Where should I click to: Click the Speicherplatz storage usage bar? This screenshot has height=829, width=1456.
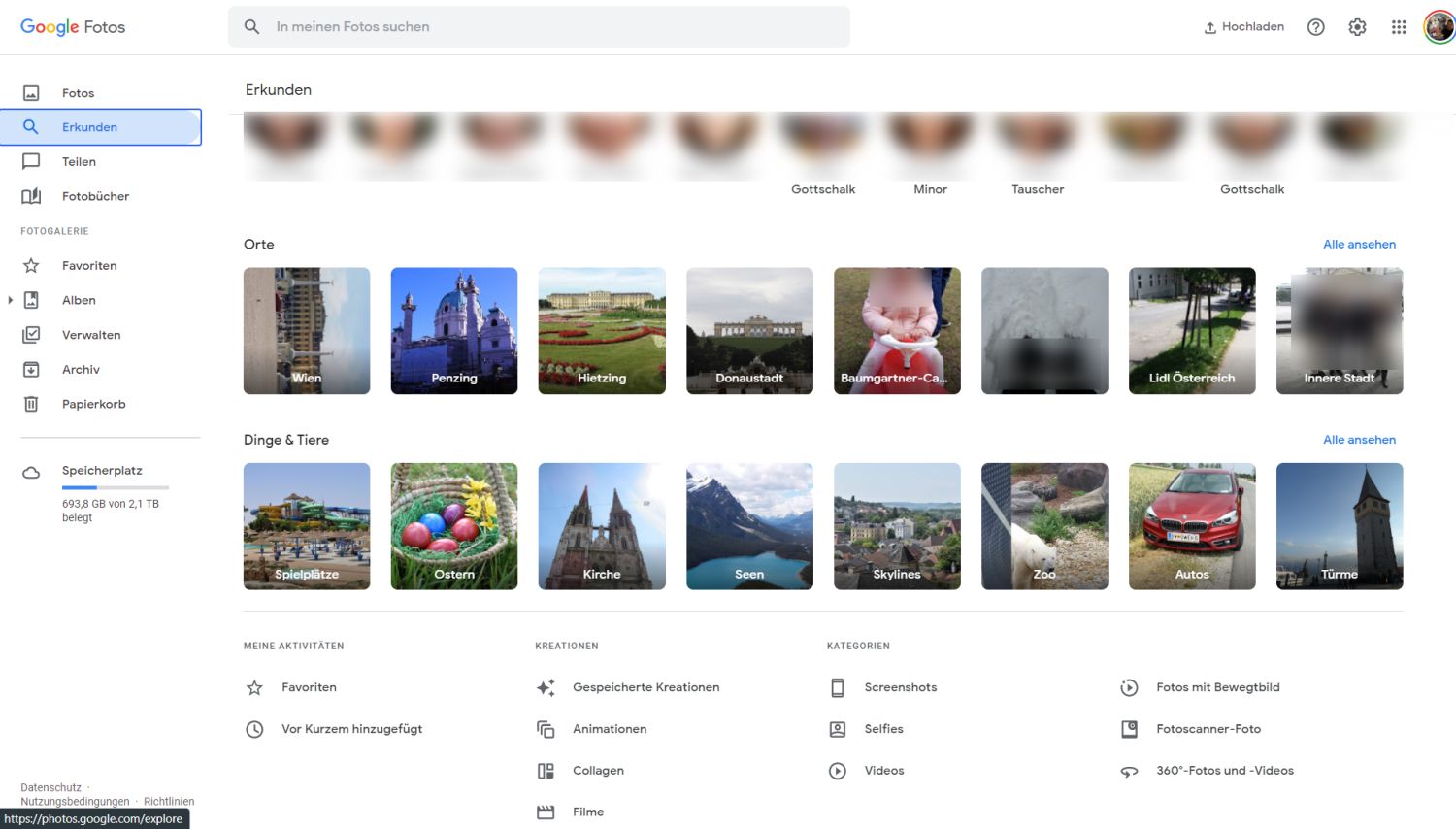(x=115, y=487)
